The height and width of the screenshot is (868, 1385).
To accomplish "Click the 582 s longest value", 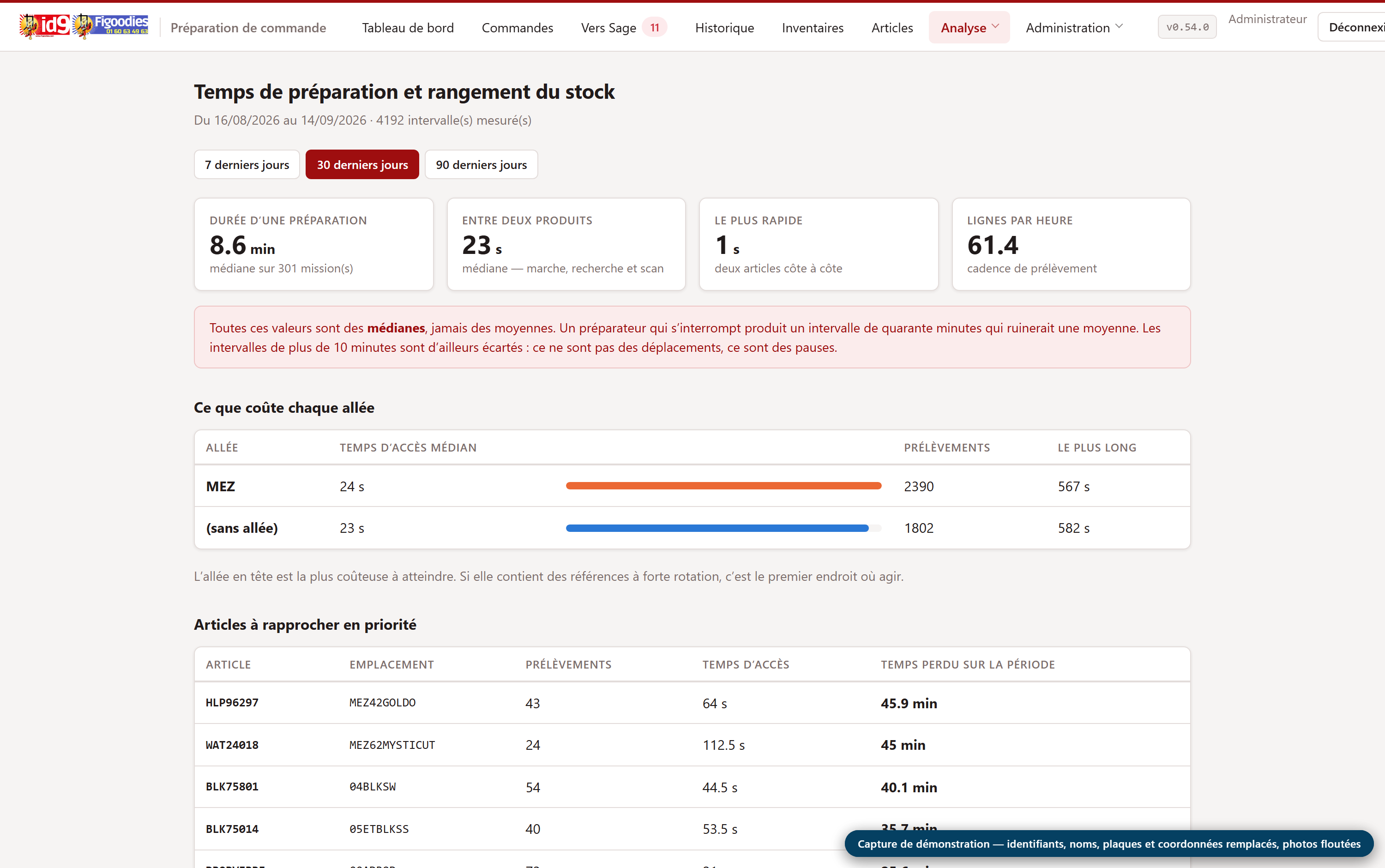I will 1073,528.
